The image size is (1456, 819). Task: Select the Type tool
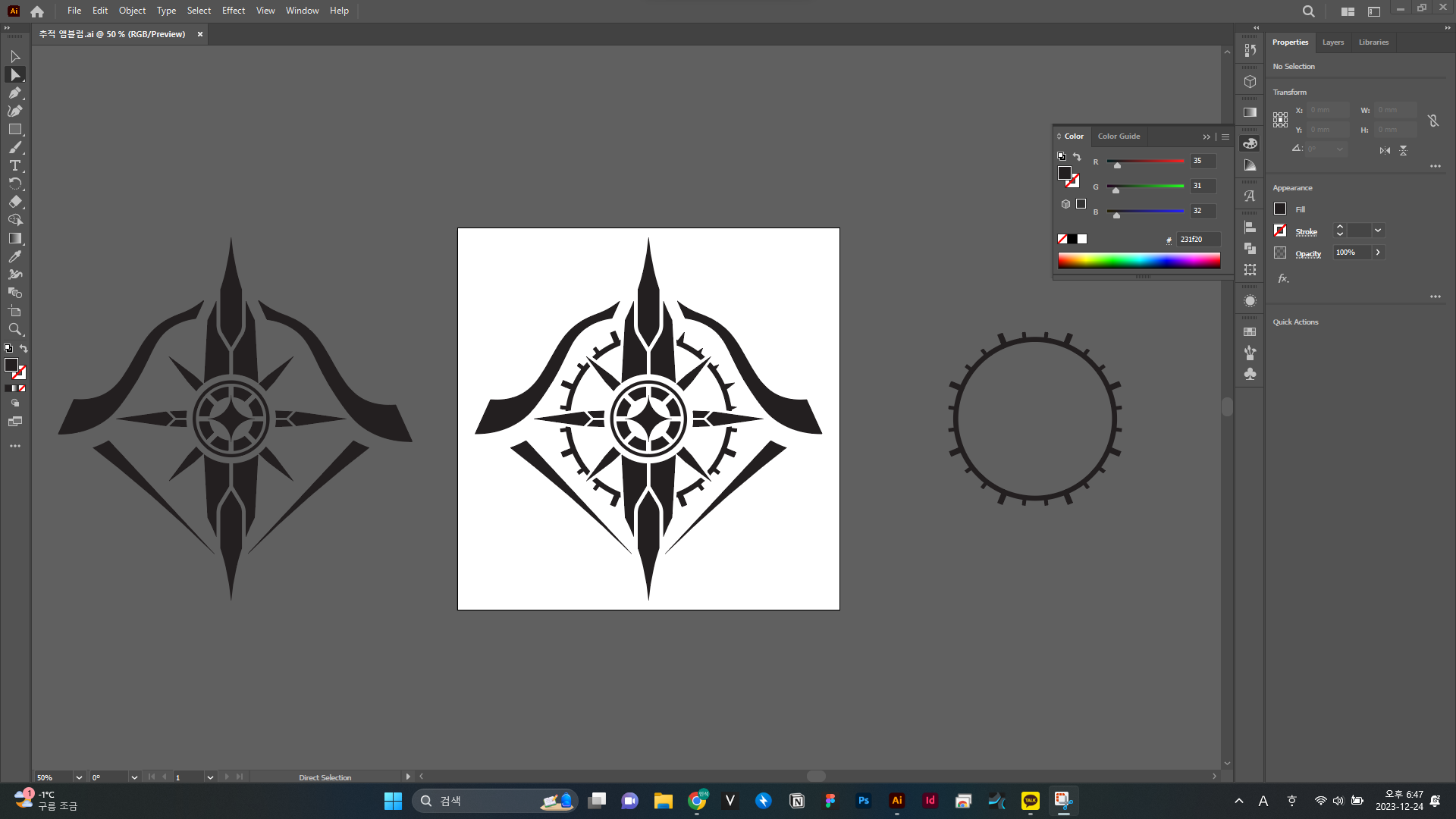tap(14, 165)
